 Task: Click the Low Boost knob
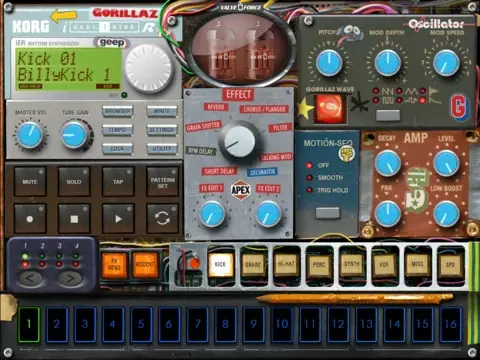(446, 214)
